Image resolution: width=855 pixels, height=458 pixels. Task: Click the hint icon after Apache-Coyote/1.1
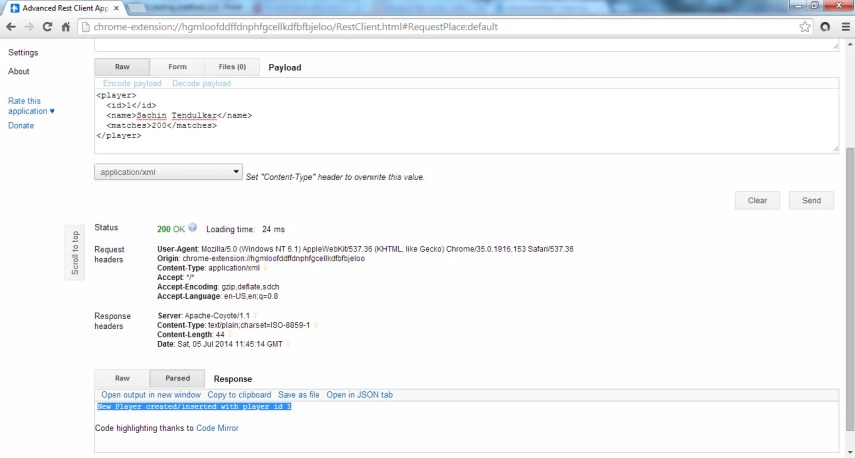coord(255,315)
